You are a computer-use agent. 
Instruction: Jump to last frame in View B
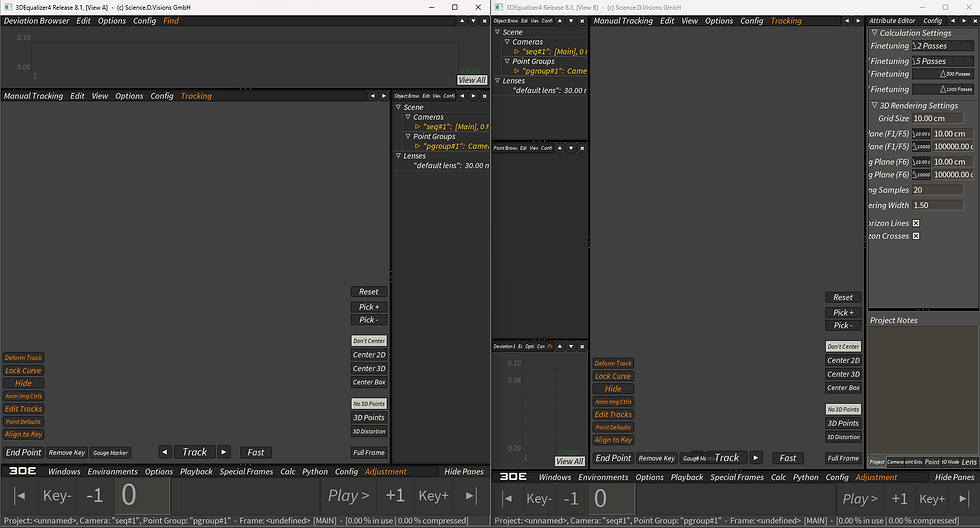tap(964, 499)
